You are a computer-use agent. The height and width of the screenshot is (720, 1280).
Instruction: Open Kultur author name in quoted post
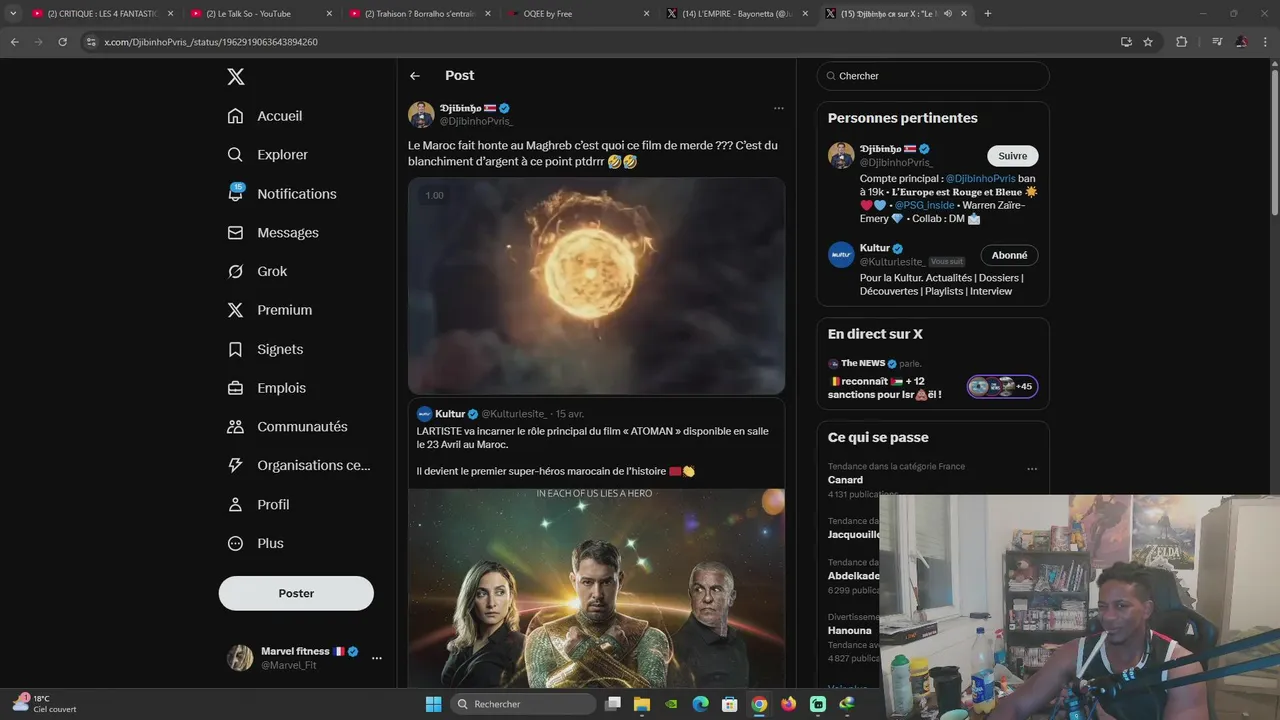450,414
